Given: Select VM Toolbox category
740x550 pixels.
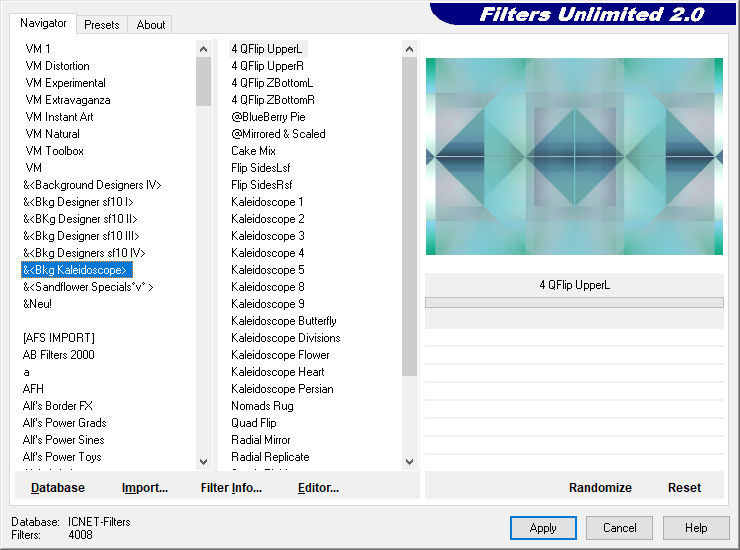Looking at the screenshot, I should 54,151.
